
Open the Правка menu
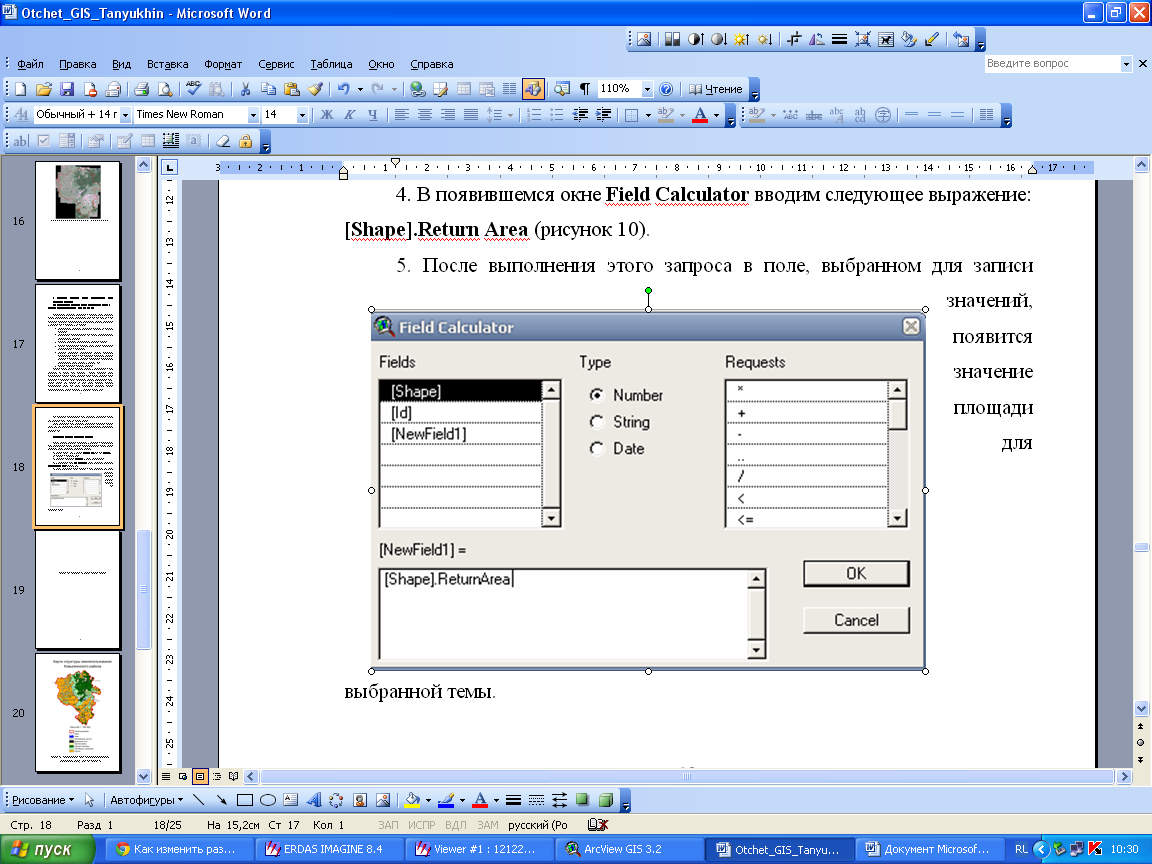[x=78, y=64]
